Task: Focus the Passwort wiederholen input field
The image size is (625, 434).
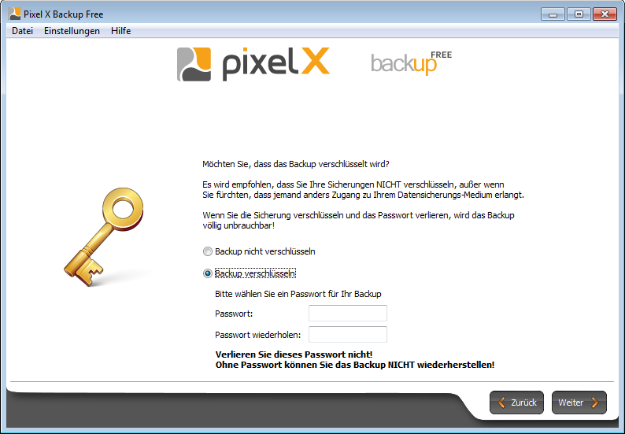Action: pos(348,334)
